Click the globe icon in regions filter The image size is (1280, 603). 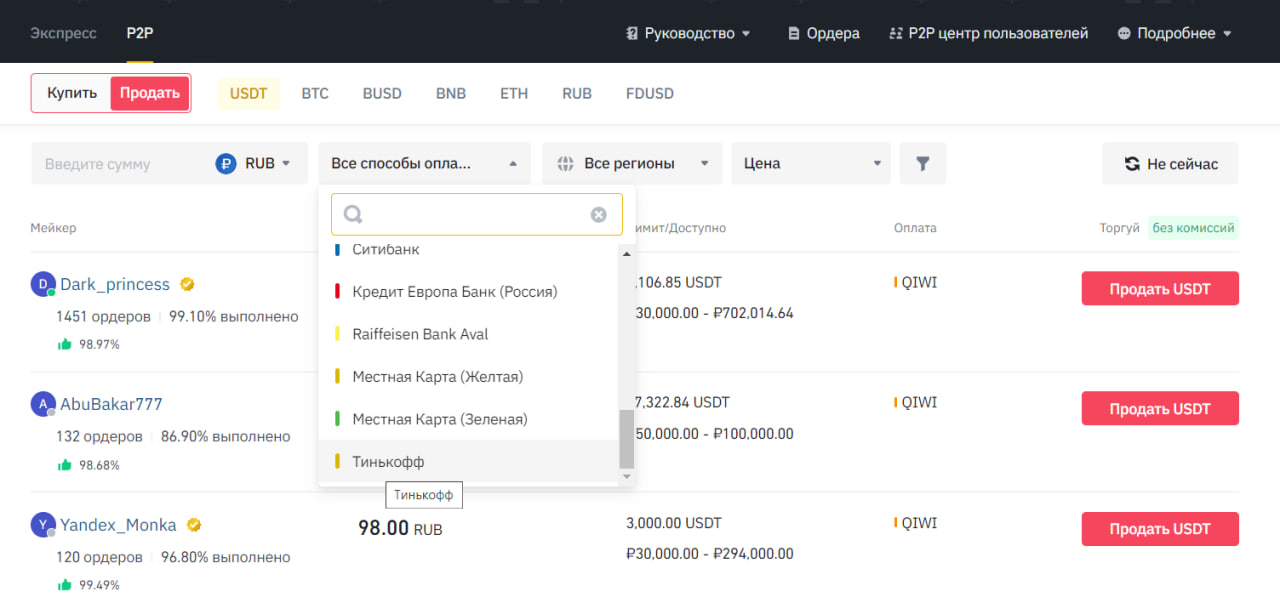pos(565,164)
